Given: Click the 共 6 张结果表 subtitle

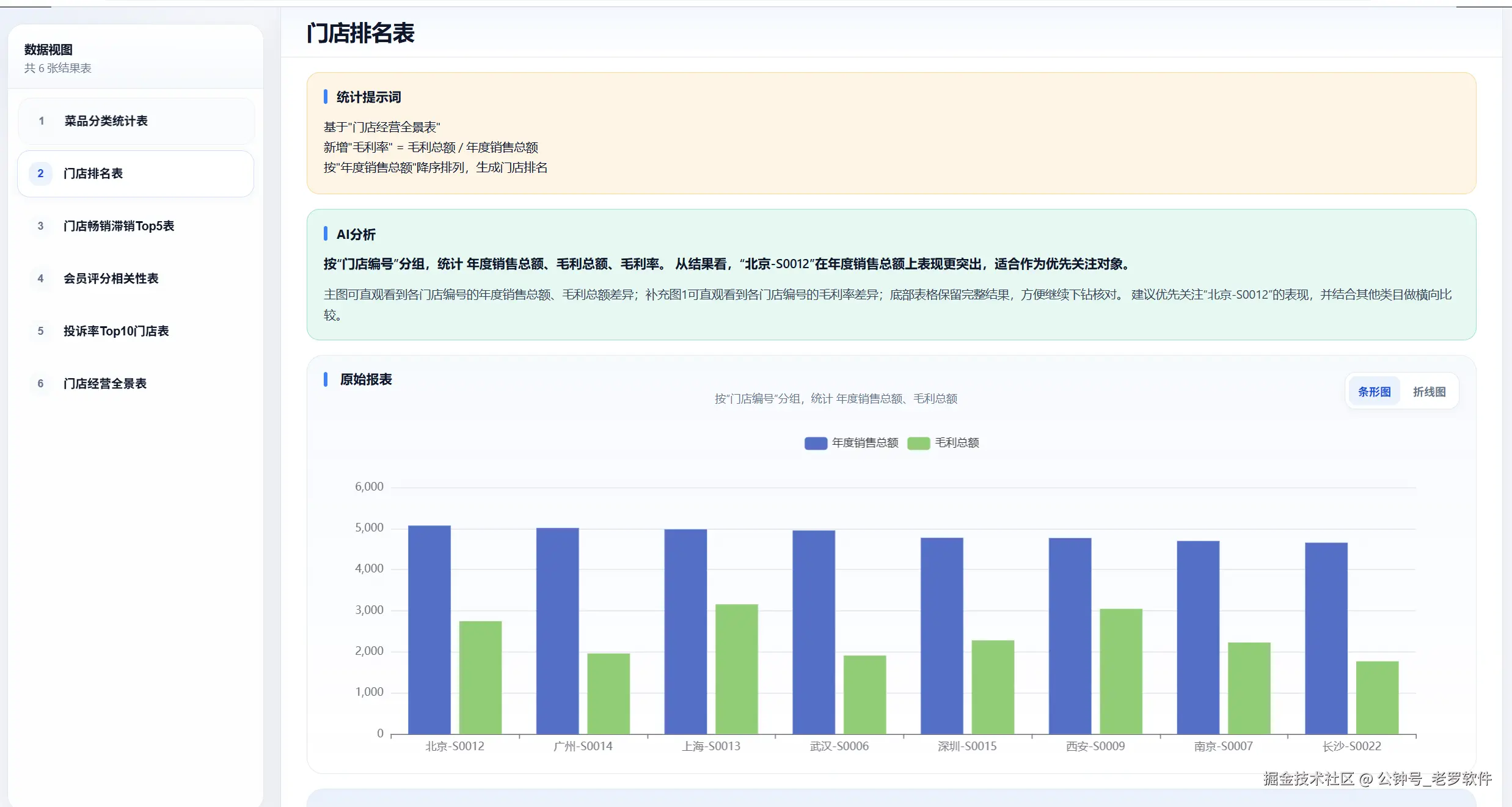Looking at the screenshot, I should [x=58, y=68].
